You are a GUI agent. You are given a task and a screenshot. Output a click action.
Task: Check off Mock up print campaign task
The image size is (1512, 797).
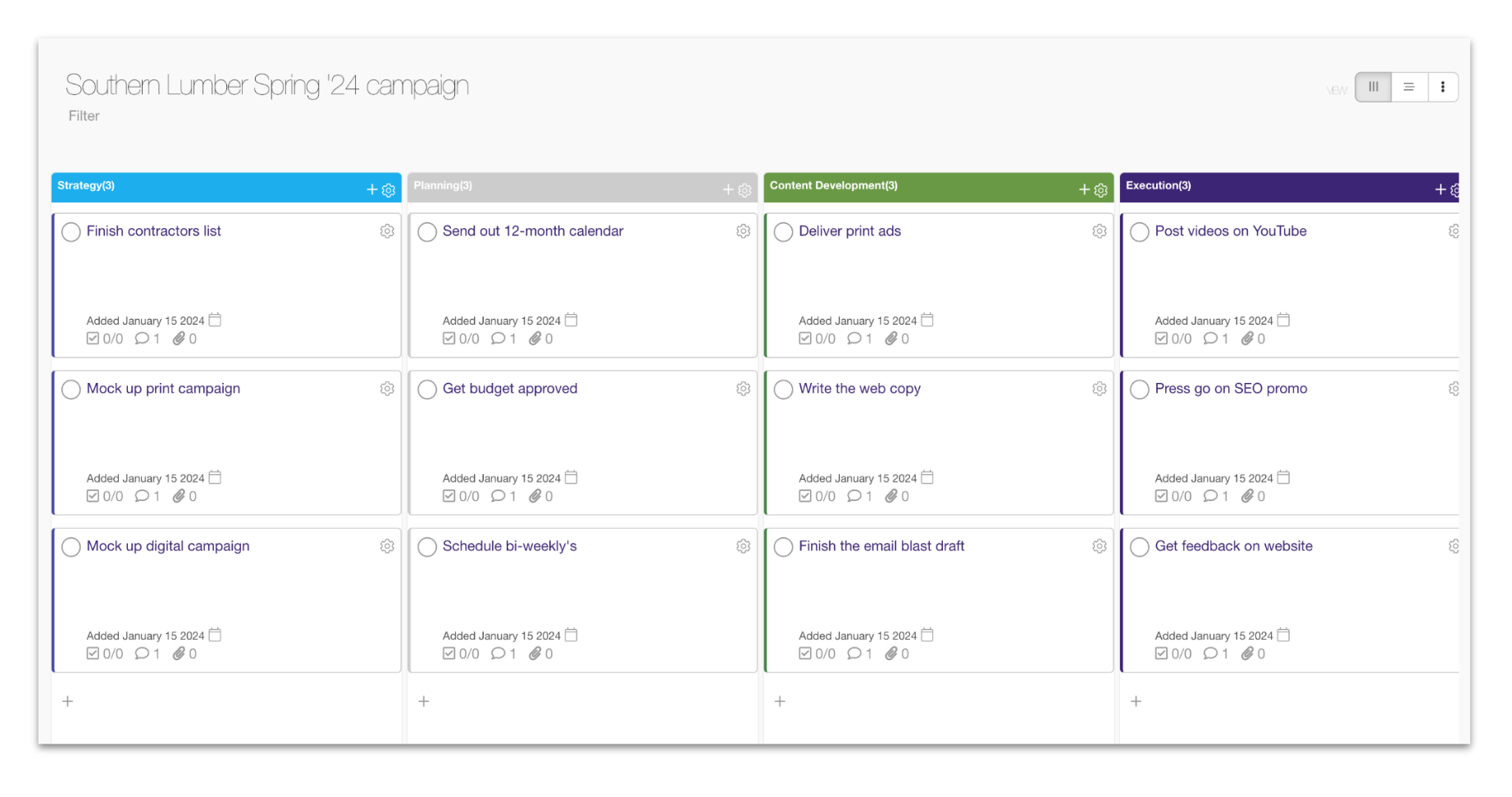[71, 389]
